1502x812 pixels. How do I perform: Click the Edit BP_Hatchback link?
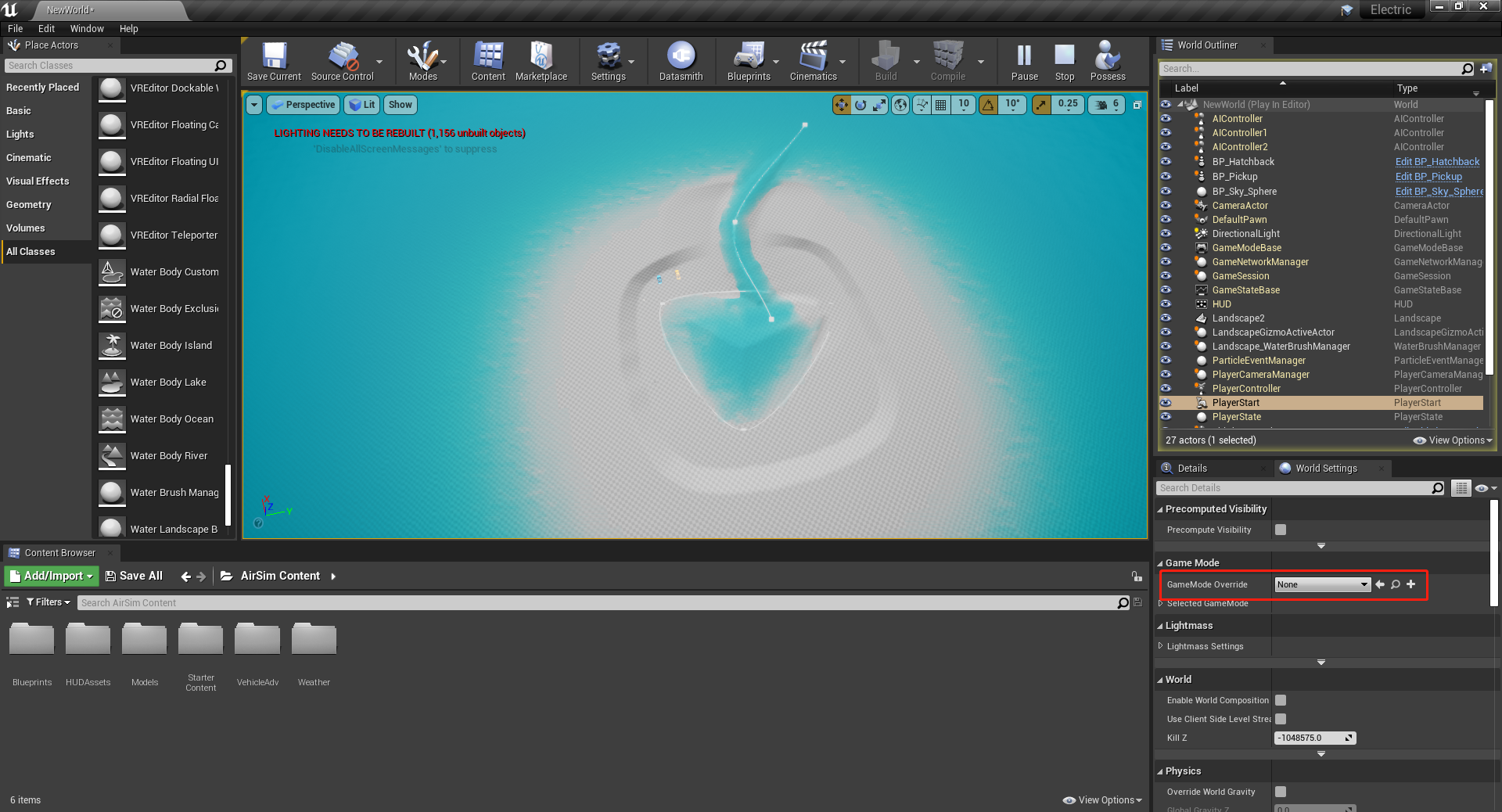pyautogui.click(x=1437, y=161)
